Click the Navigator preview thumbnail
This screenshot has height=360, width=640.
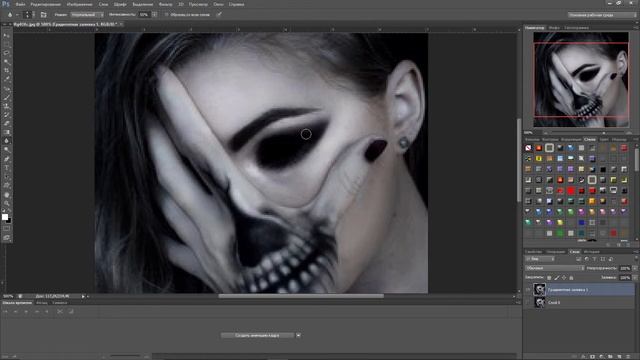[x=581, y=80]
